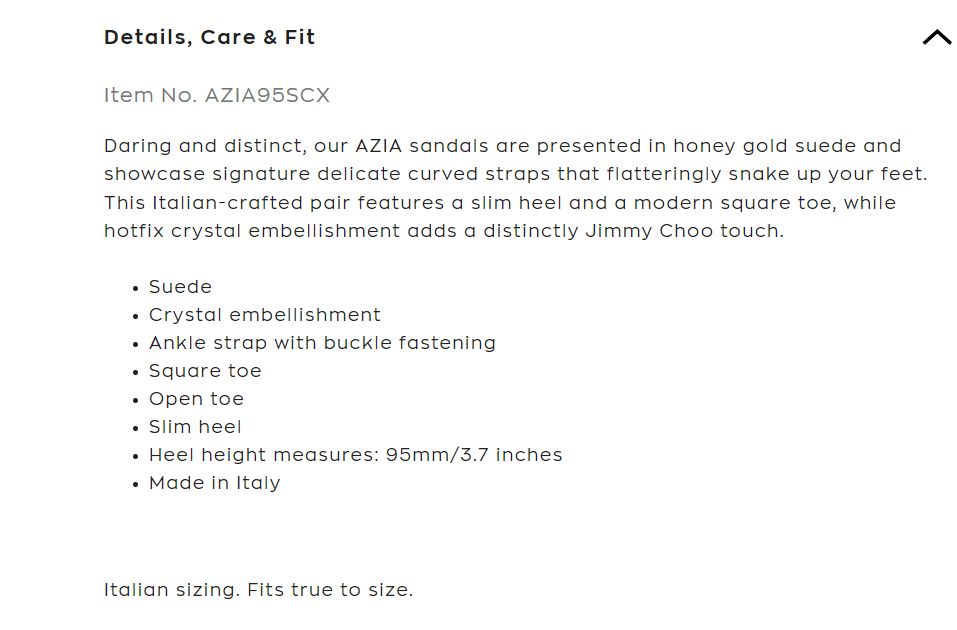This screenshot has width=957, height=630.
Task: Click the Suede bullet item
Action: 180,287
